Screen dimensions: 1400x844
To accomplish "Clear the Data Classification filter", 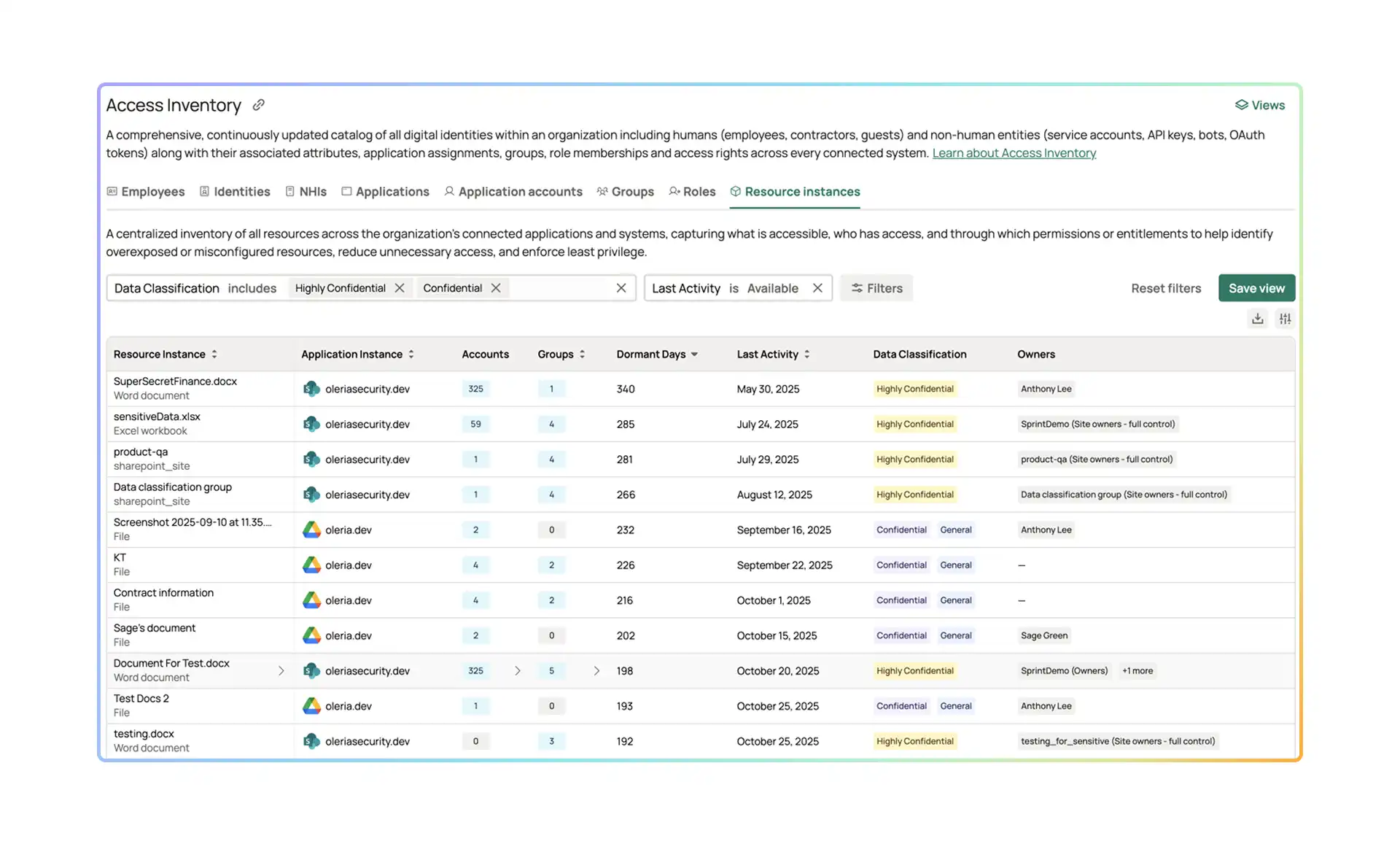I will click(x=621, y=288).
